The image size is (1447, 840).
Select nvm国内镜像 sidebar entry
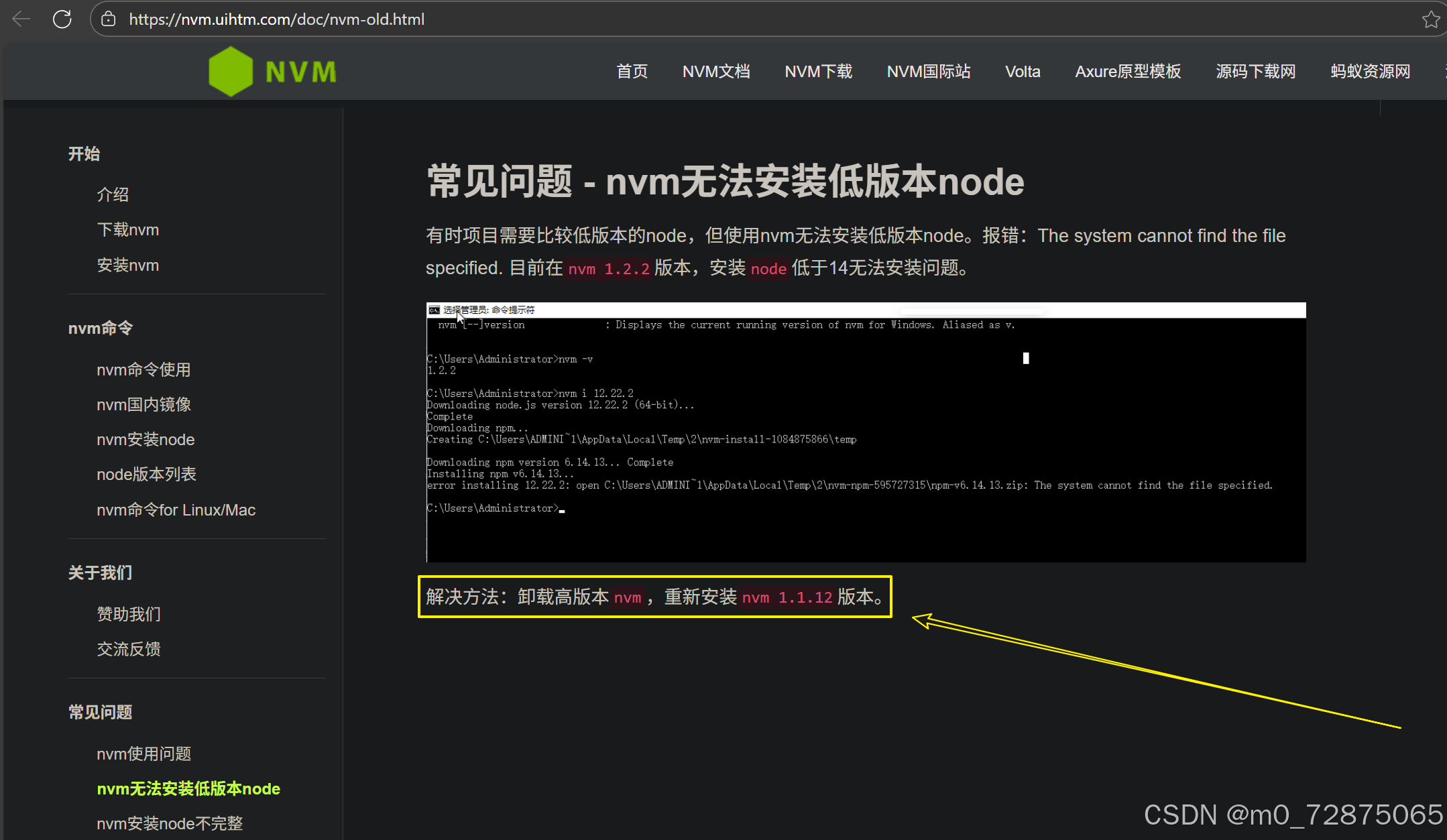click(143, 404)
